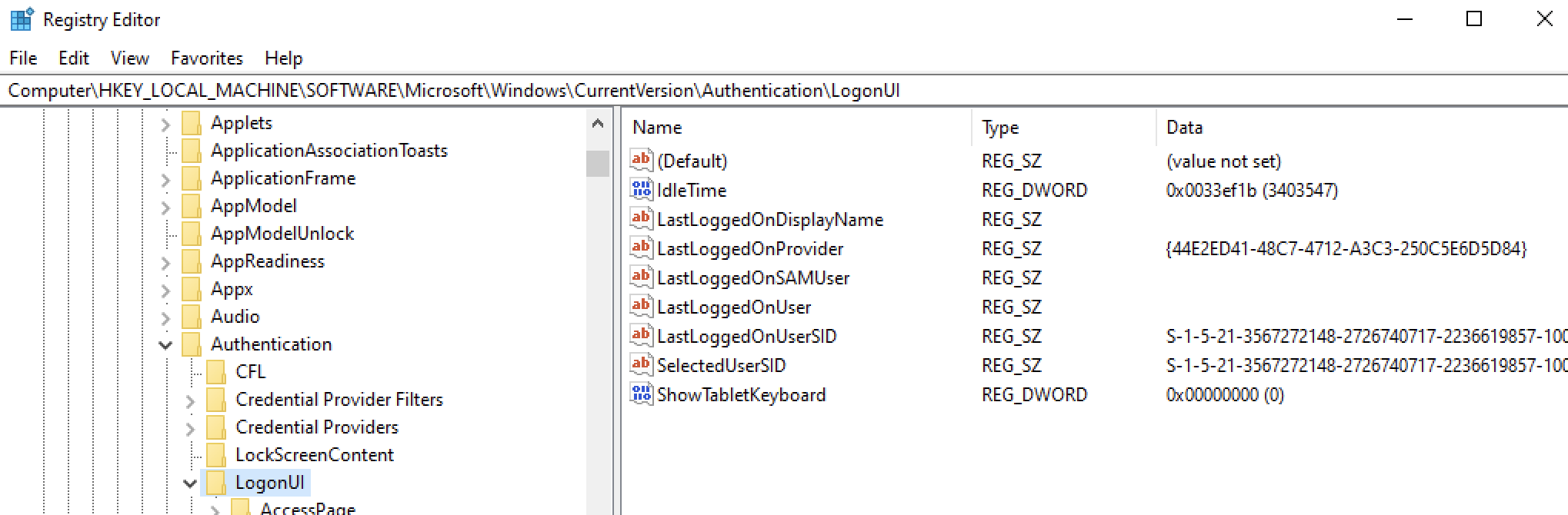Click the CFL folder icon
This screenshot has height=515, width=1568.
[x=216, y=371]
